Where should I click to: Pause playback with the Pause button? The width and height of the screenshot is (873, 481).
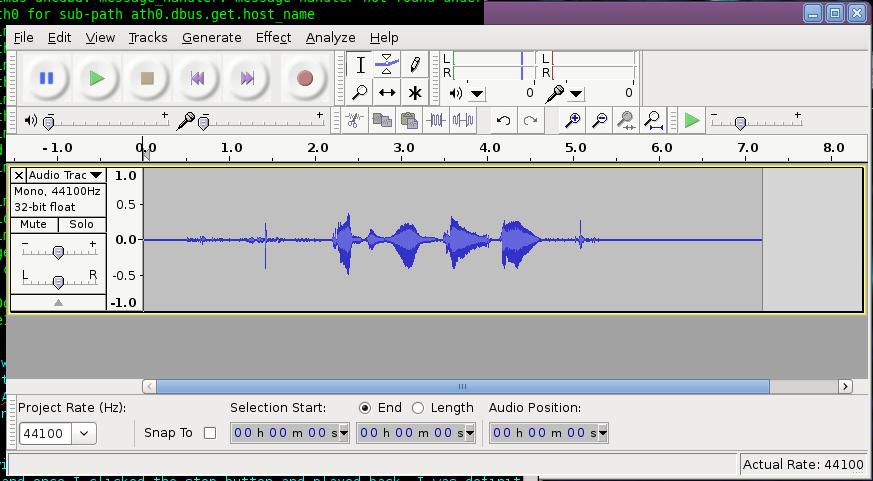click(x=46, y=78)
